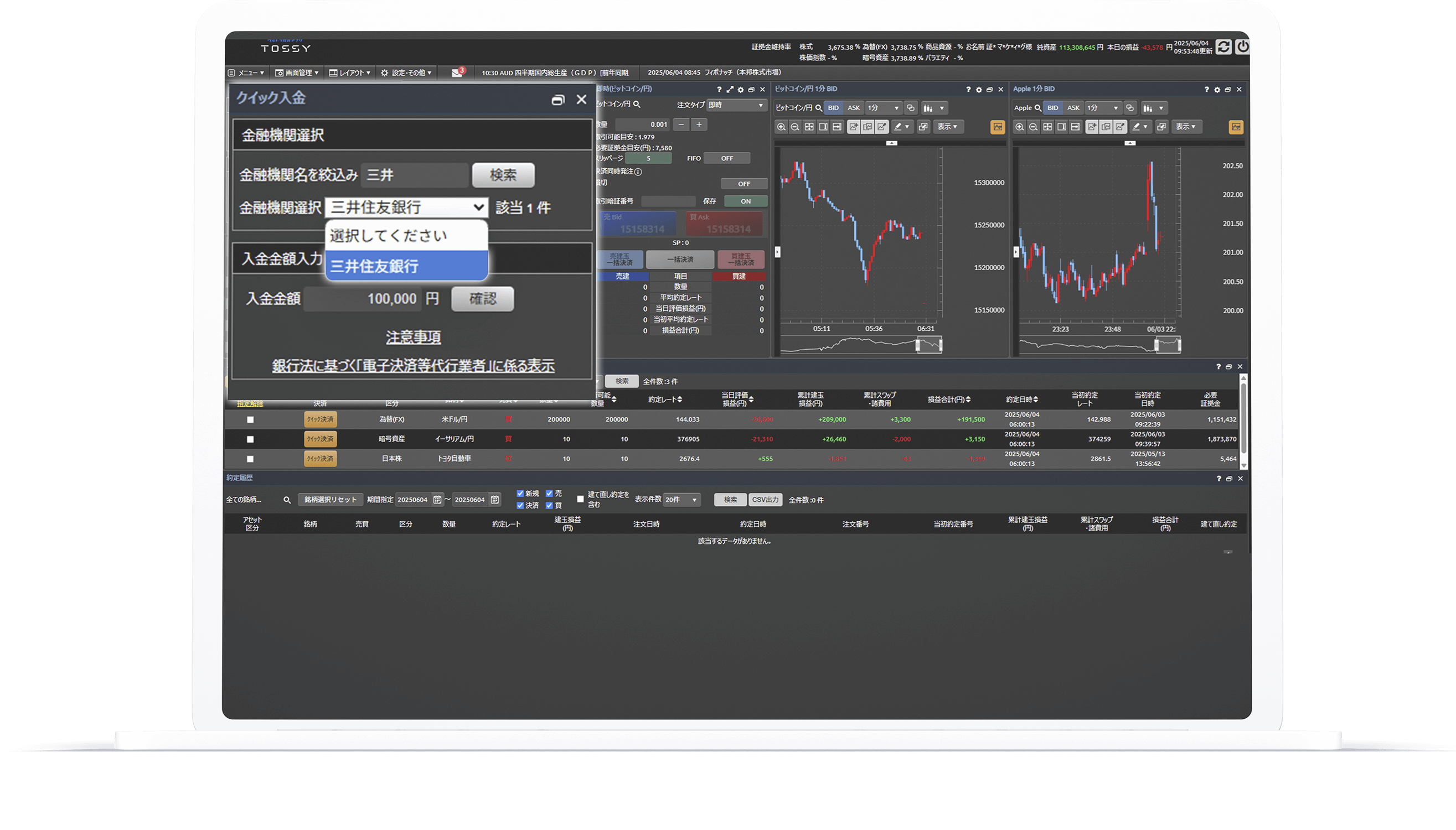The width and height of the screenshot is (1456, 830).
Task: Open calendar for start date 20250604
Action: click(437, 500)
